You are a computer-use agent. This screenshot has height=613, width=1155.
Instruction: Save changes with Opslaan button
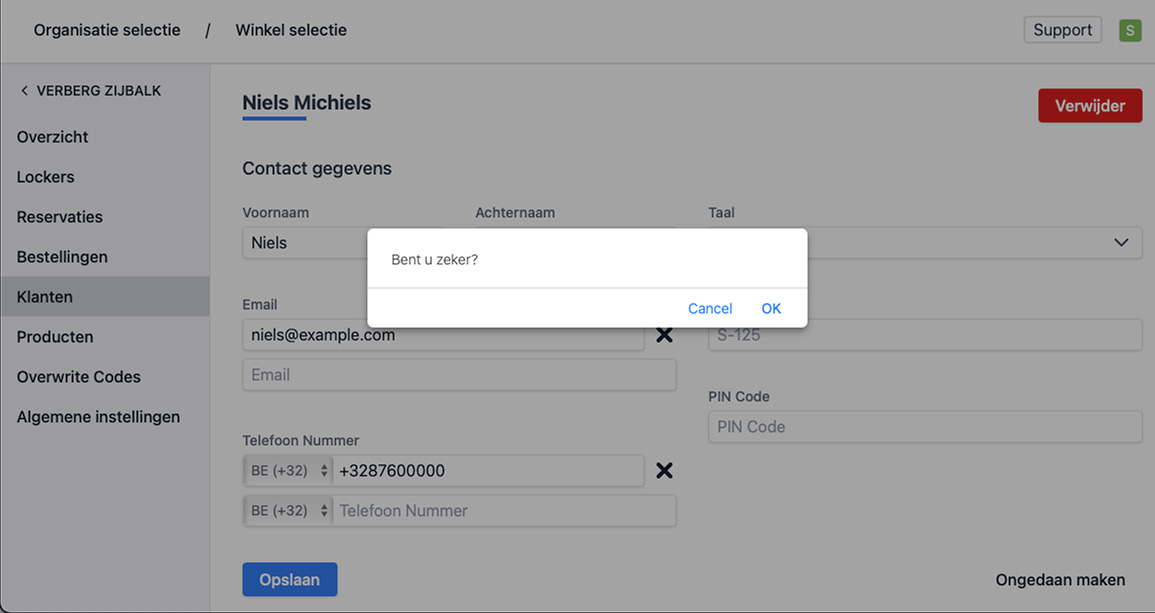click(289, 580)
